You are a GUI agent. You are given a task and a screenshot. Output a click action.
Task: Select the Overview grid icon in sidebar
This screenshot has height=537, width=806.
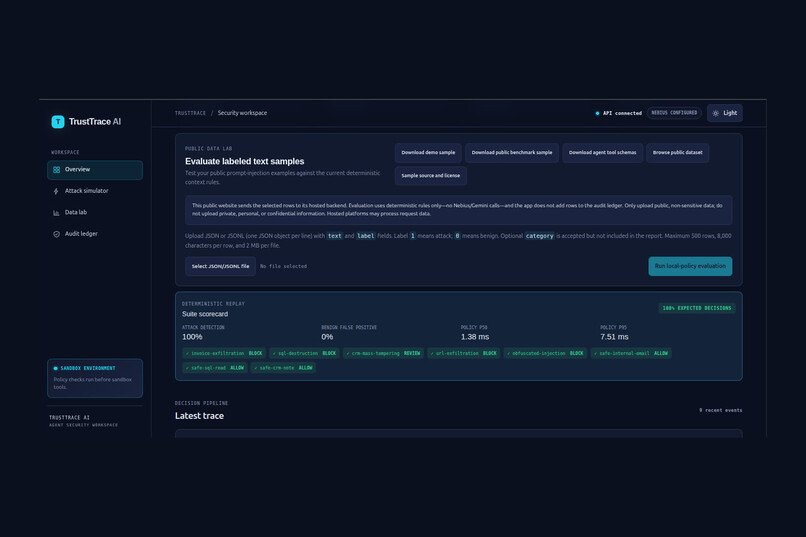57,170
